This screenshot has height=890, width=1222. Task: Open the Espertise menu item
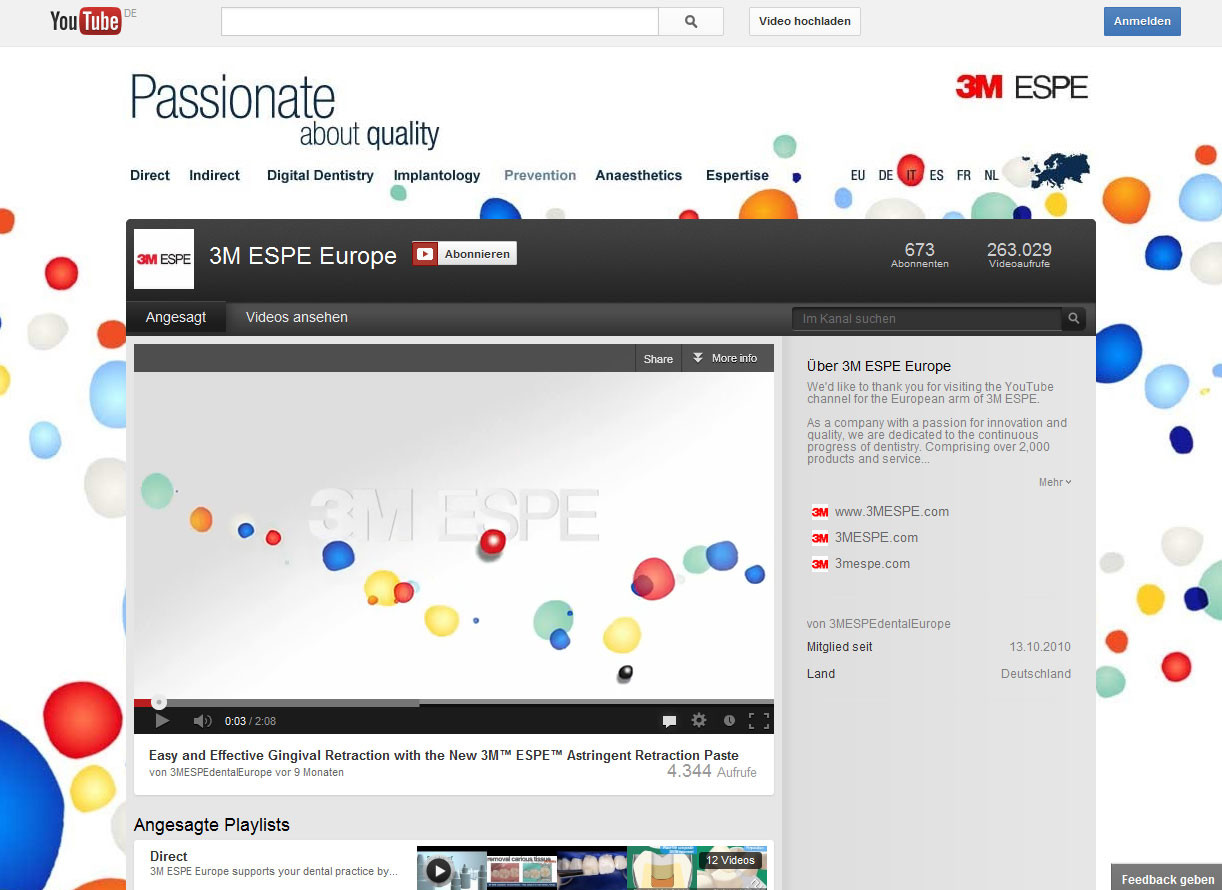tap(737, 175)
